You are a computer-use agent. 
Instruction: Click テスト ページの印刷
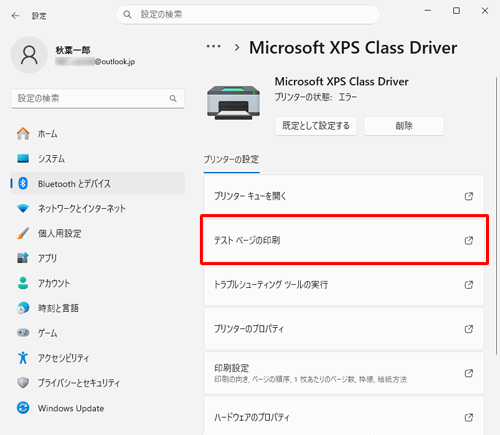click(344, 240)
